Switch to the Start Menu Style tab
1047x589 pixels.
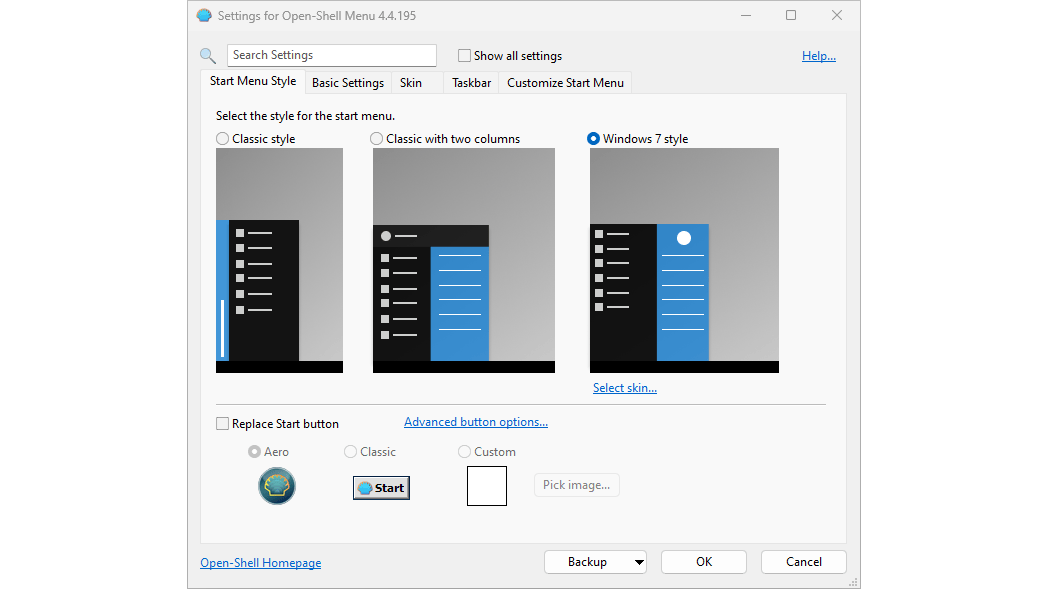(x=253, y=81)
